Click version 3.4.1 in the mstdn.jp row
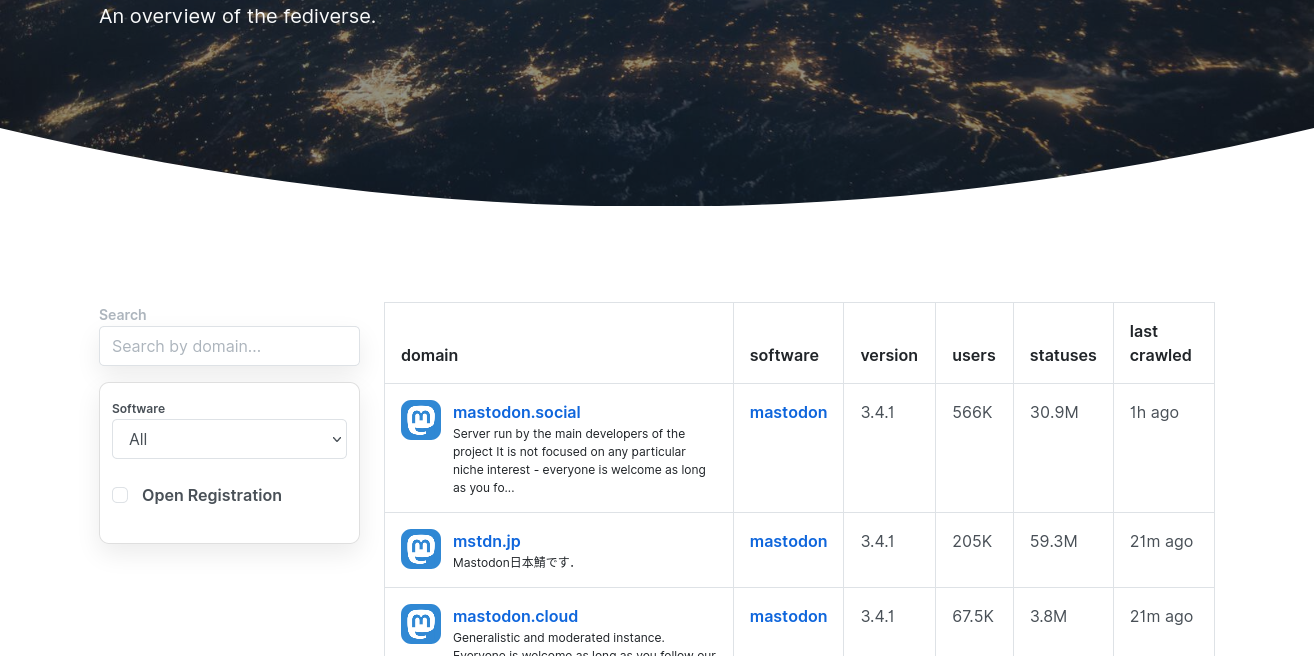 (x=877, y=541)
